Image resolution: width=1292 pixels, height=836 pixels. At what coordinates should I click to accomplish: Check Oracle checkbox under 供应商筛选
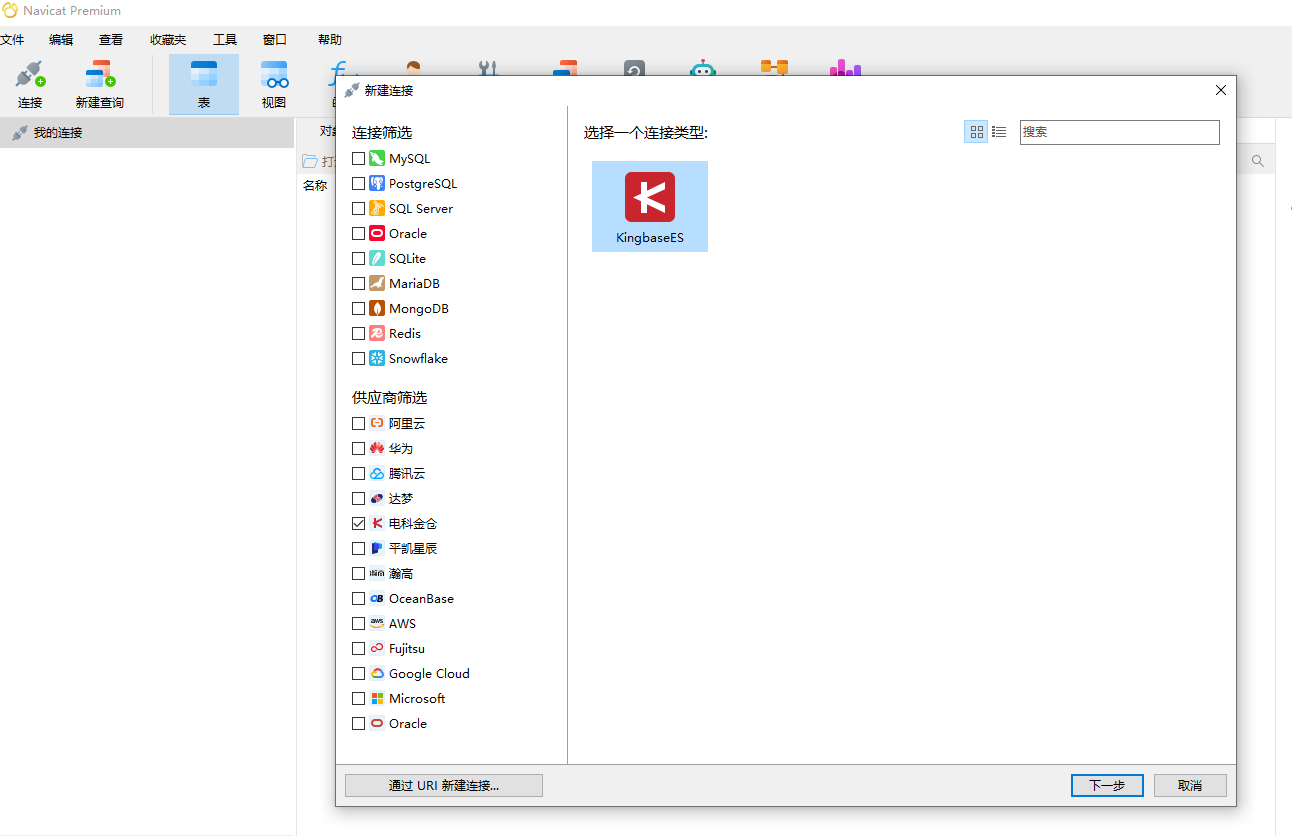pyautogui.click(x=358, y=723)
